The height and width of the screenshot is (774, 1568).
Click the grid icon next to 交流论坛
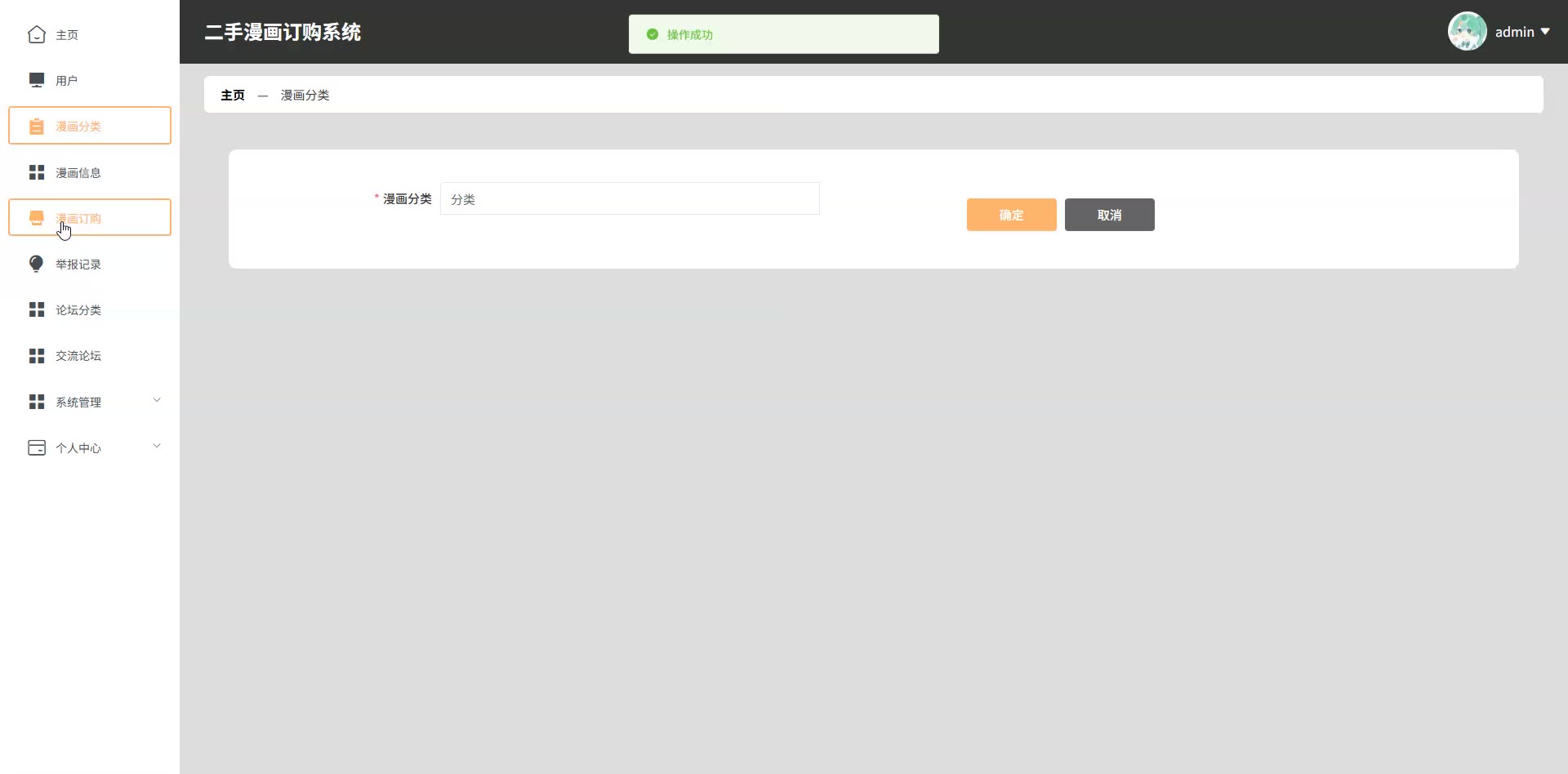pyautogui.click(x=37, y=356)
